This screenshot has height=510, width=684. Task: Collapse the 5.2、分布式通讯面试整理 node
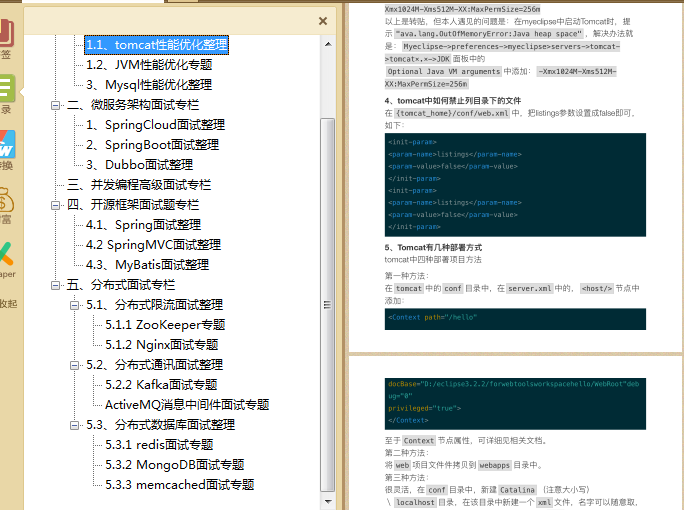coord(74,365)
